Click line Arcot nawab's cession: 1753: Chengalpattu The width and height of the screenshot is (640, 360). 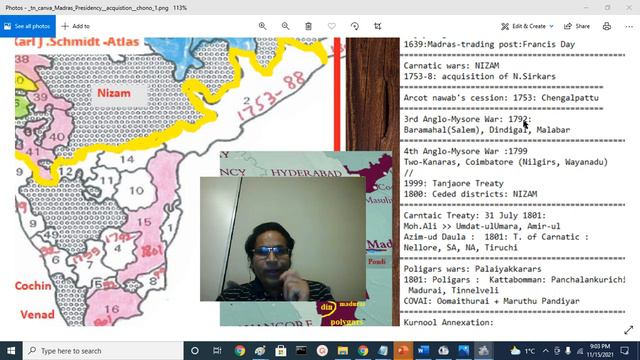tap(501, 98)
